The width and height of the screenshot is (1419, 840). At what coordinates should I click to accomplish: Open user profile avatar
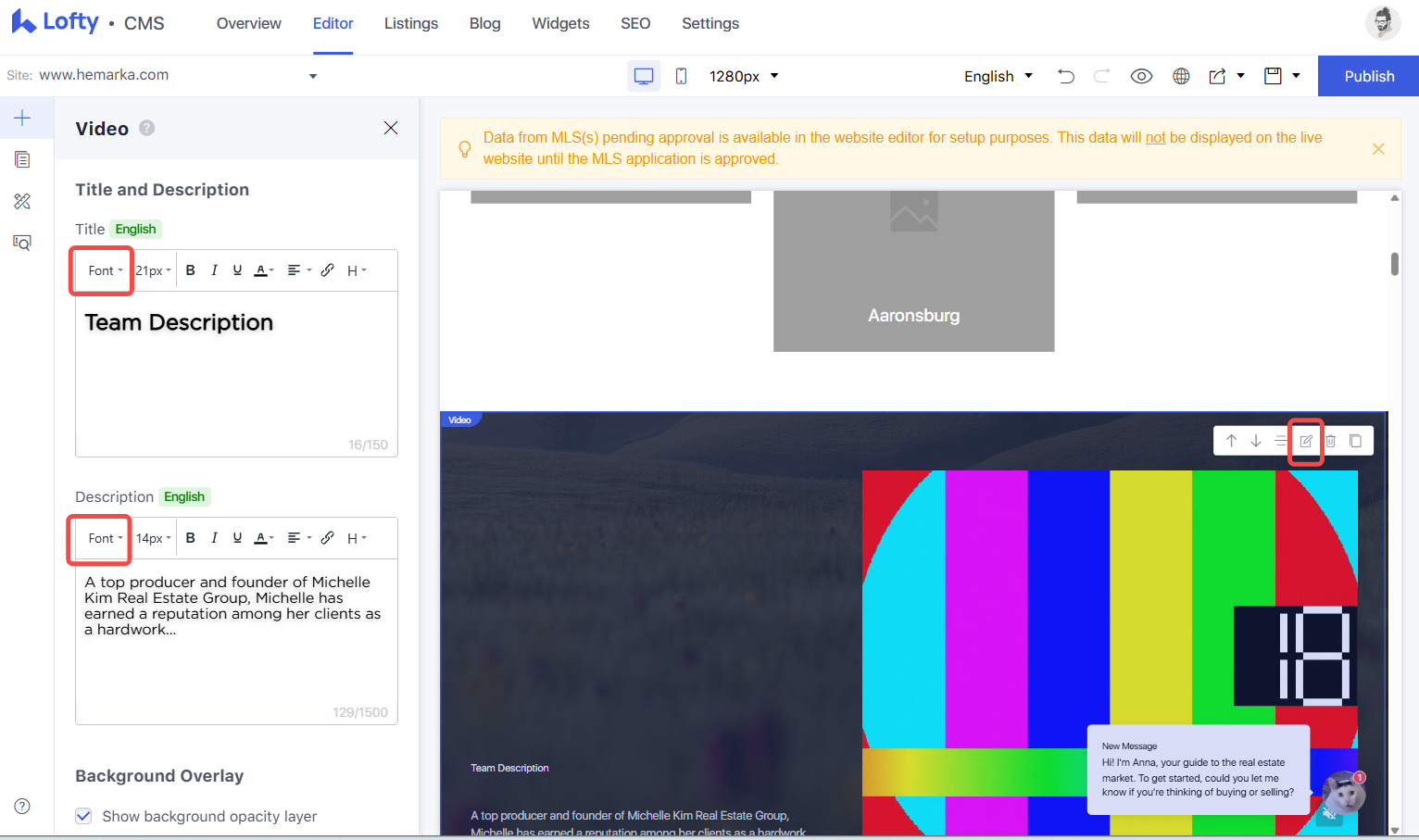click(1383, 23)
